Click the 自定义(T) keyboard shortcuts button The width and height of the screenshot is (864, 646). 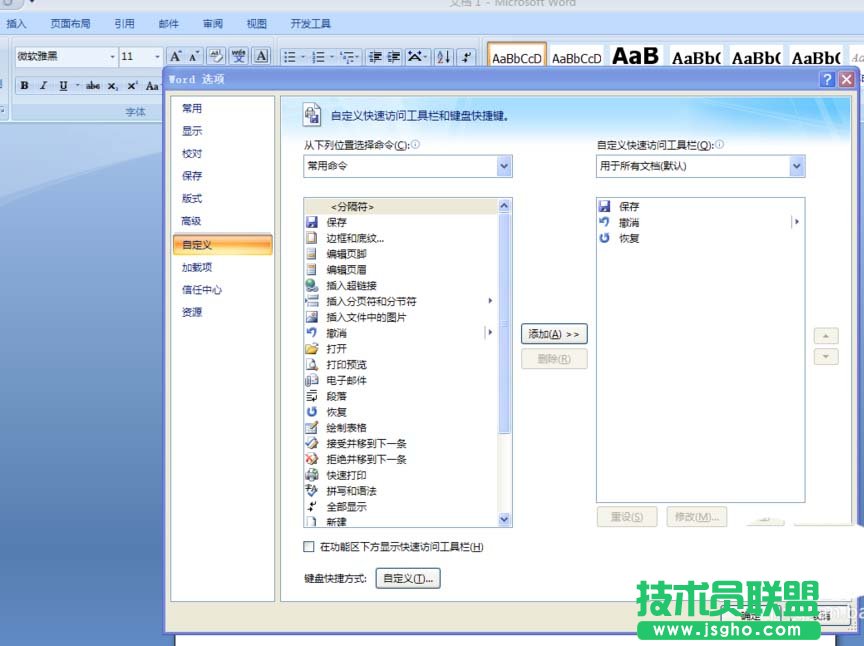tap(407, 578)
